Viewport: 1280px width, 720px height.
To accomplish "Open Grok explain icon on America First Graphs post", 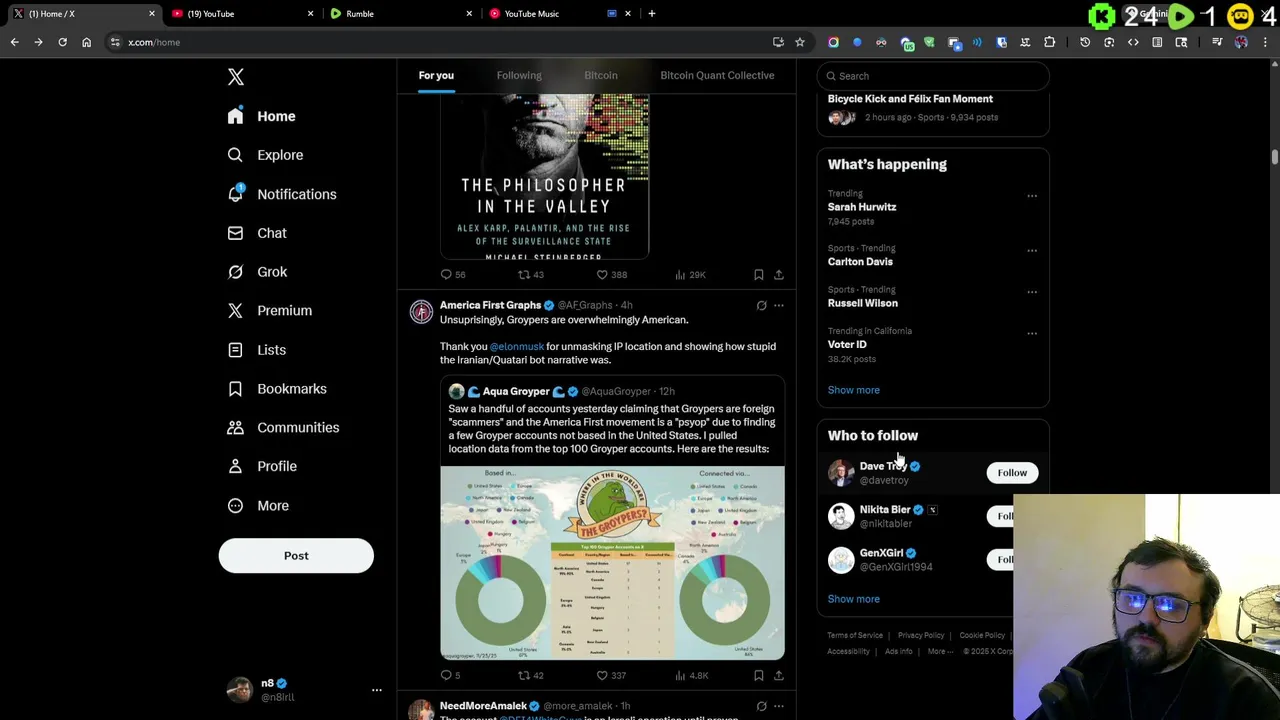I will click(761, 305).
